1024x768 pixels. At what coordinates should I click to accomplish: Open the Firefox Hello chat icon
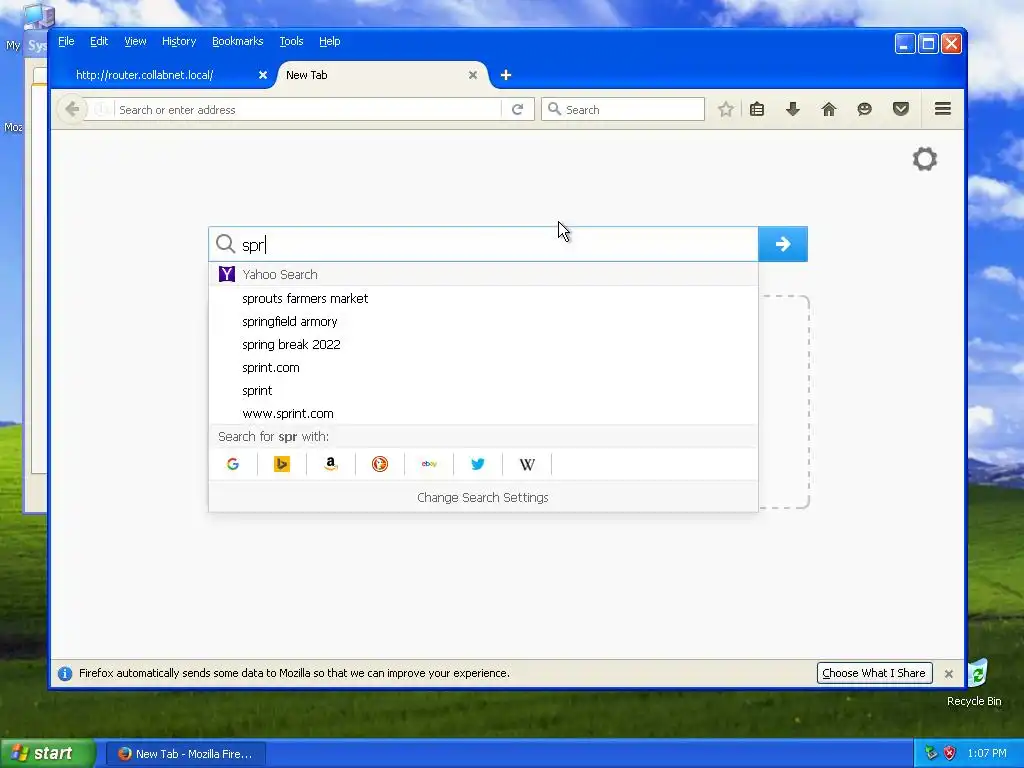865,109
